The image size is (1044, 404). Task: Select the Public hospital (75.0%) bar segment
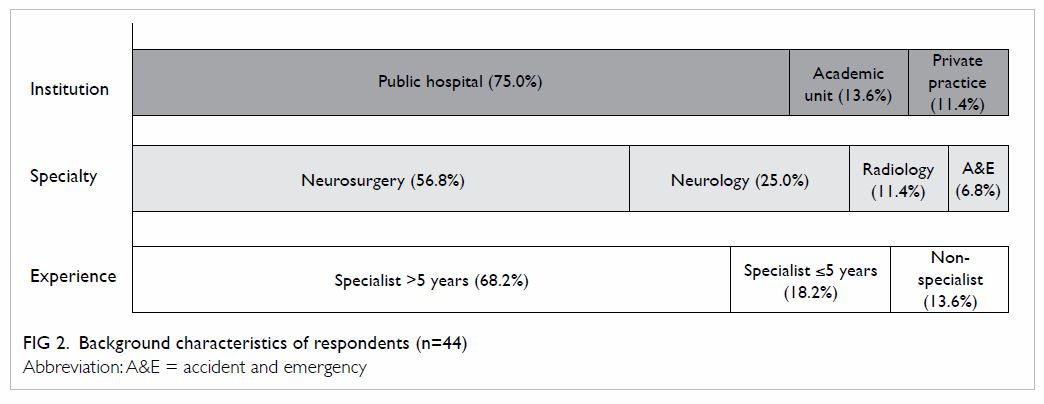(x=461, y=83)
